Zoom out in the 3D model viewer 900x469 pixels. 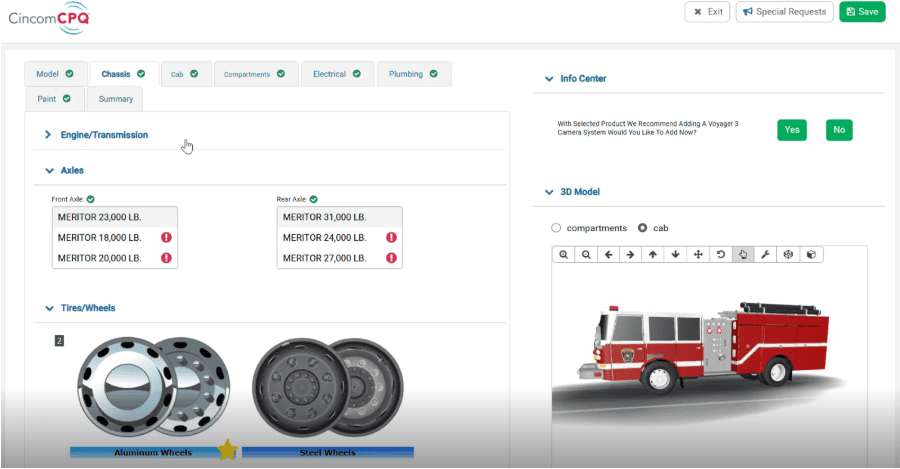pos(586,254)
